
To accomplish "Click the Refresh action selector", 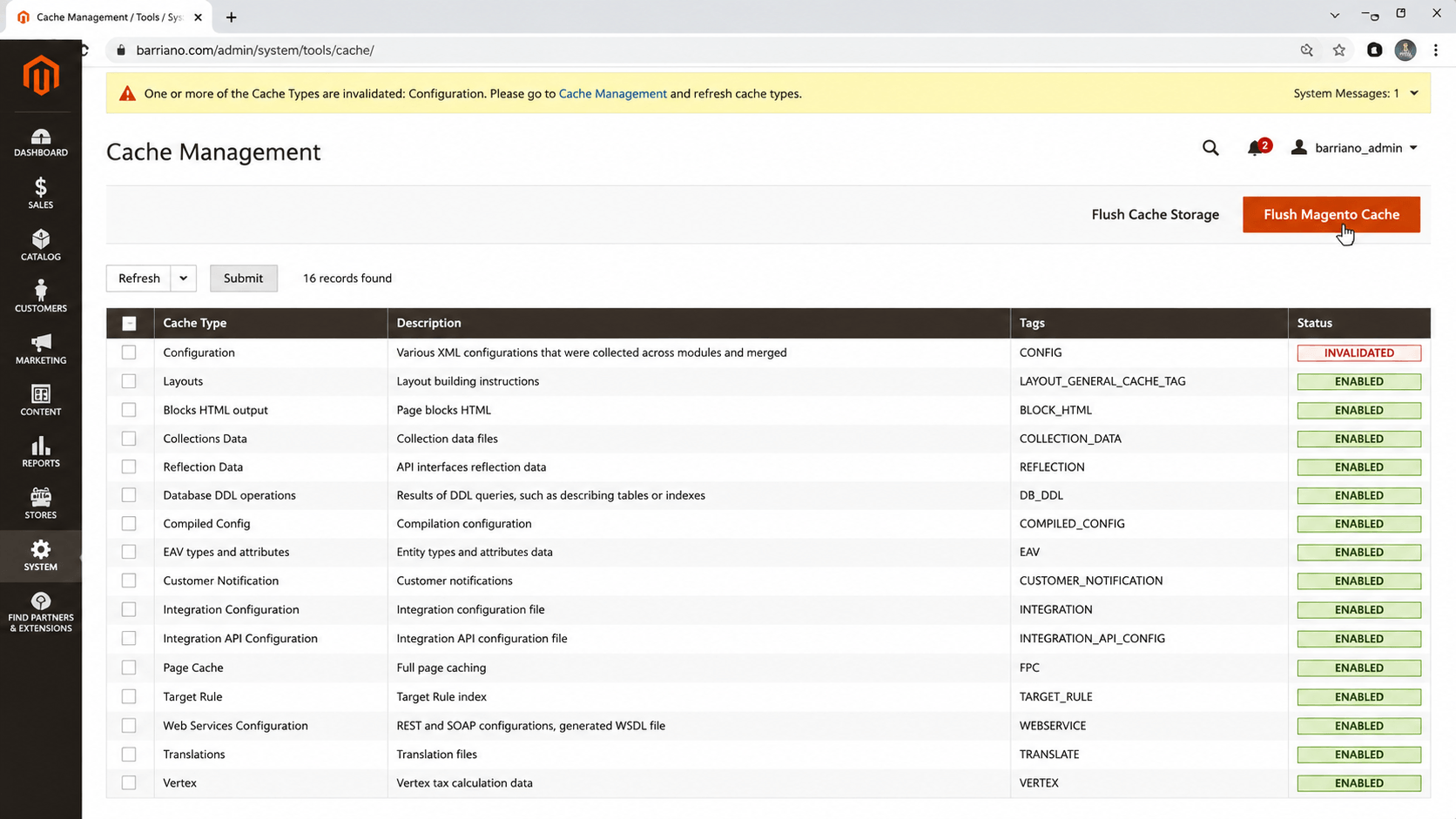I will point(139,279).
